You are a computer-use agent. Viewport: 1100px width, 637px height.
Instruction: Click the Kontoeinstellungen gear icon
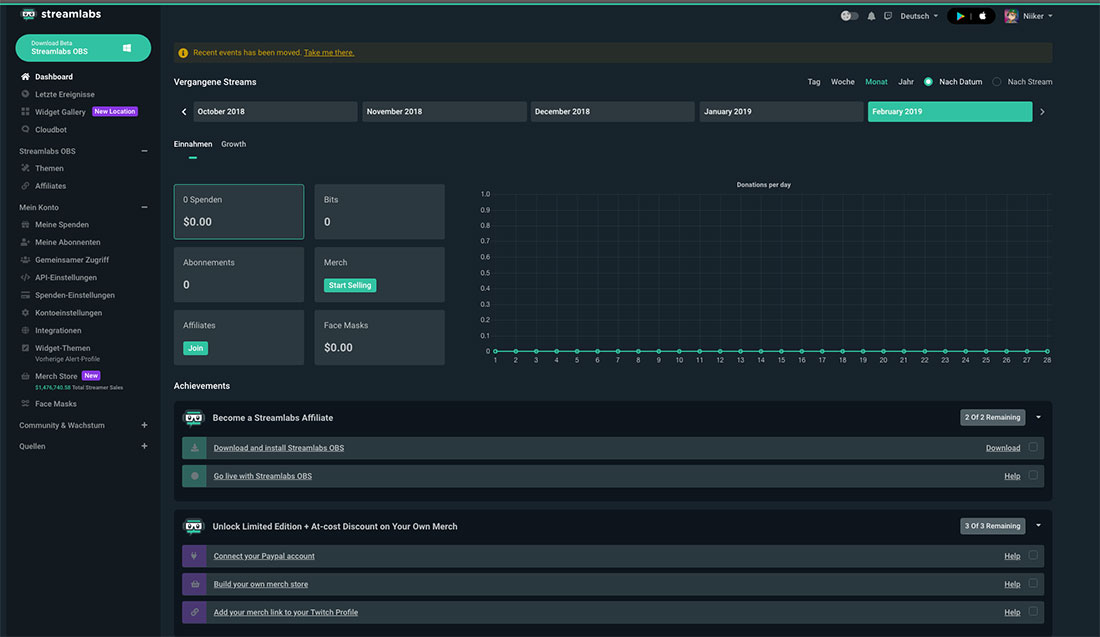click(x=25, y=313)
